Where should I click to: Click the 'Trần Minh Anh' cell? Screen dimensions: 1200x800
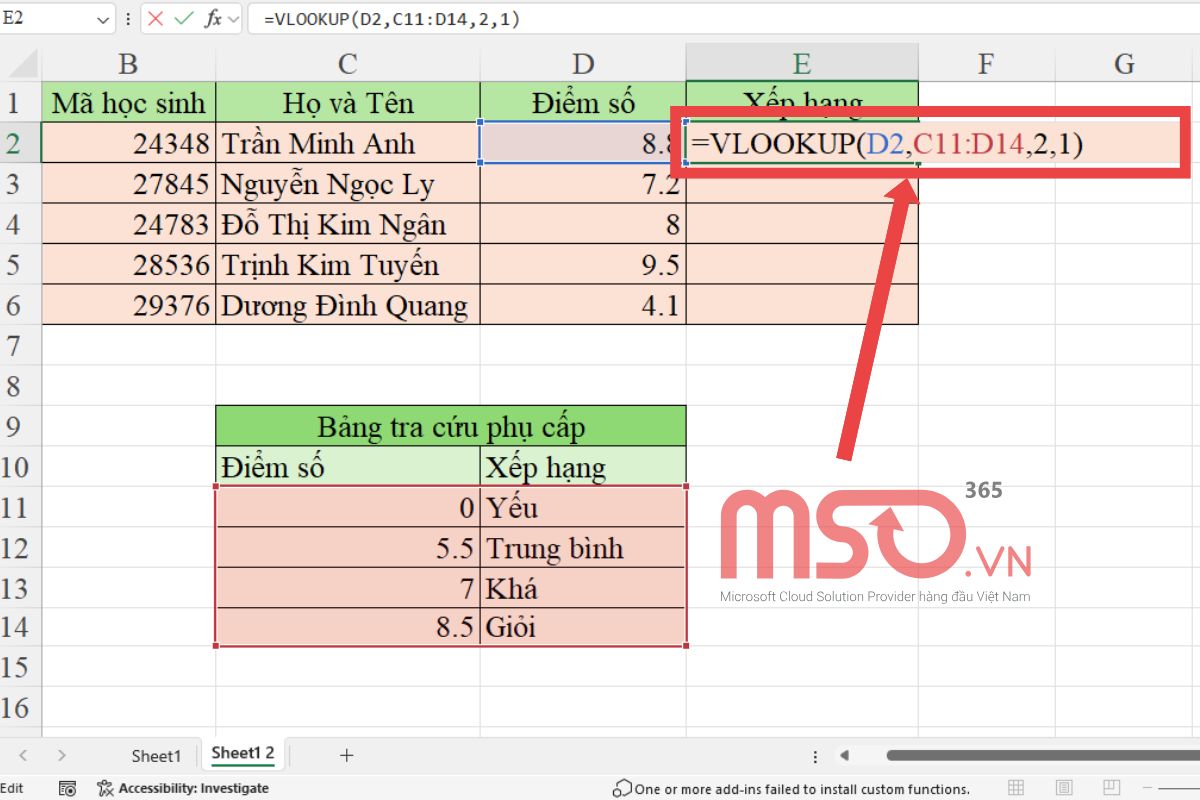pos(348,143)
